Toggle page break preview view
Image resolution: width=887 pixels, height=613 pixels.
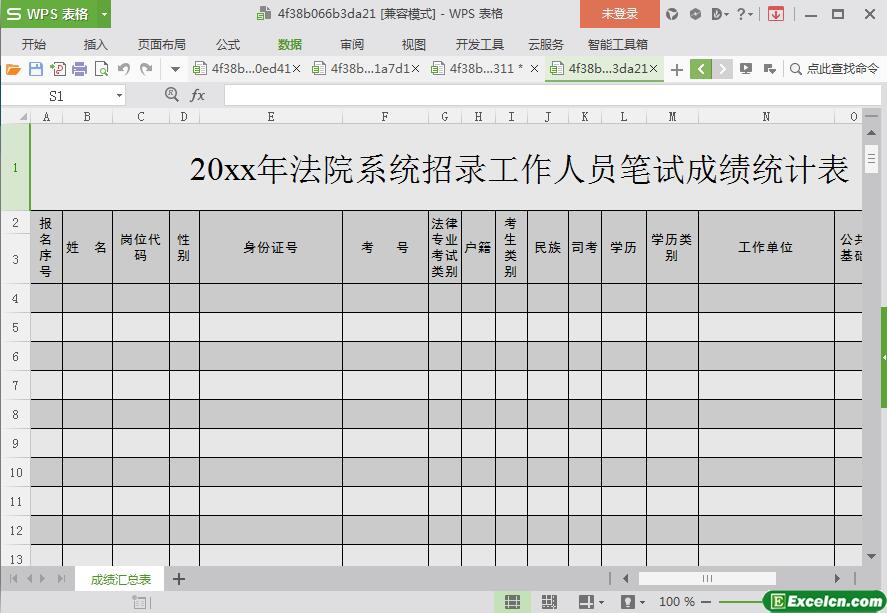(549, 602)
